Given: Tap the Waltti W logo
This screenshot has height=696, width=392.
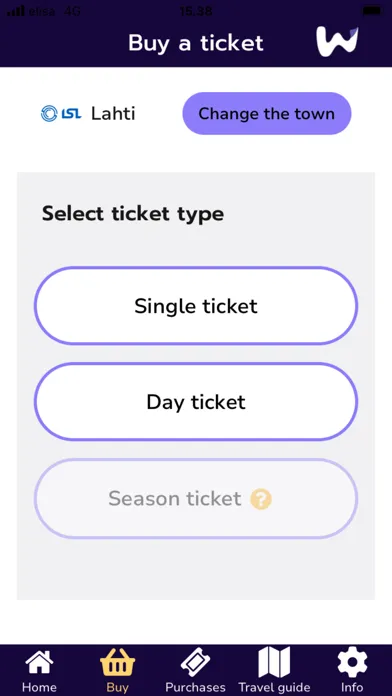Looking at the screenshot, I should coord(337,42).
